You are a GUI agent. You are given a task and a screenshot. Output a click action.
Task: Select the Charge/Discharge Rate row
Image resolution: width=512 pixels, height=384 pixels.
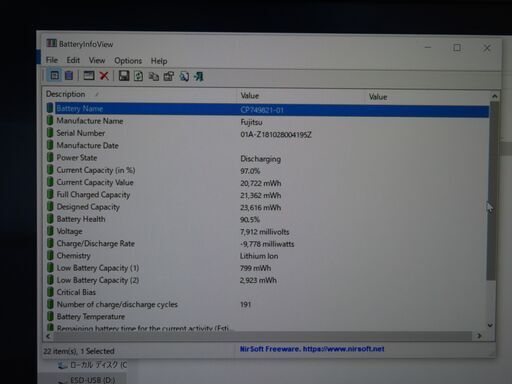pos(268,244)
